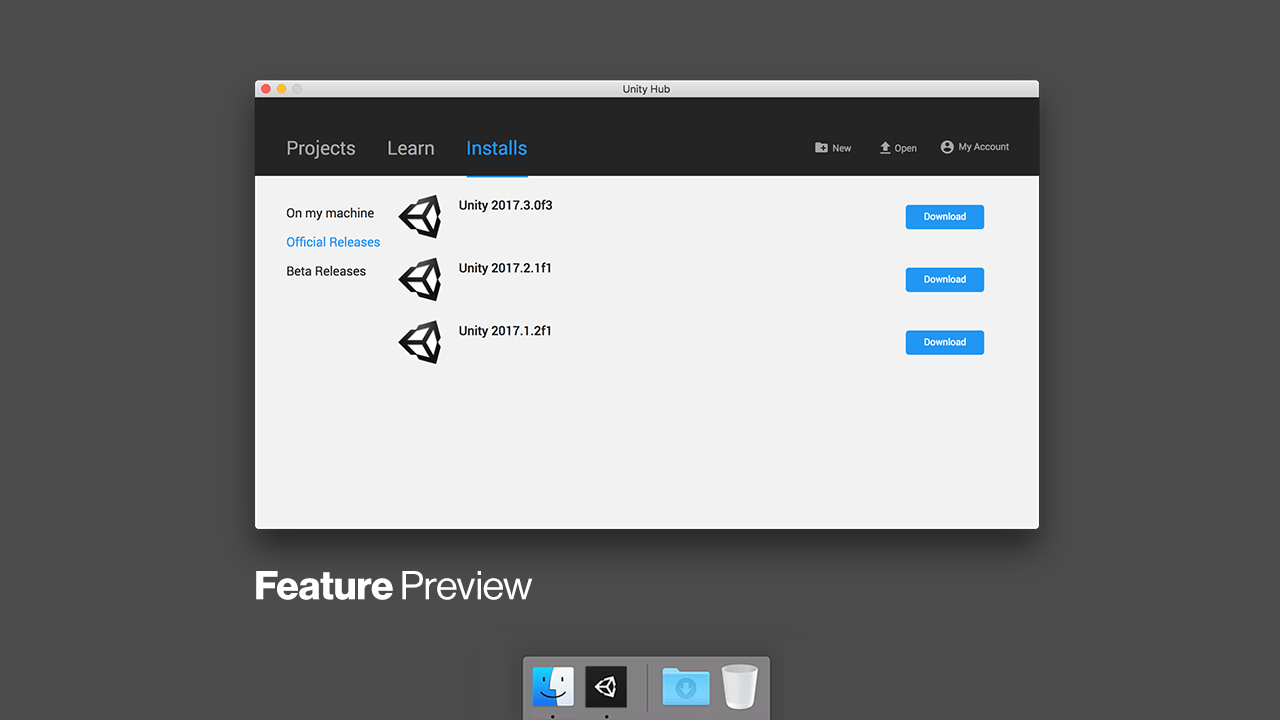The image size is (1280, 720).
Task: Click Unity logo beside 2017.2.1f1
Action: pyautogui.click(x=420, y=279)
